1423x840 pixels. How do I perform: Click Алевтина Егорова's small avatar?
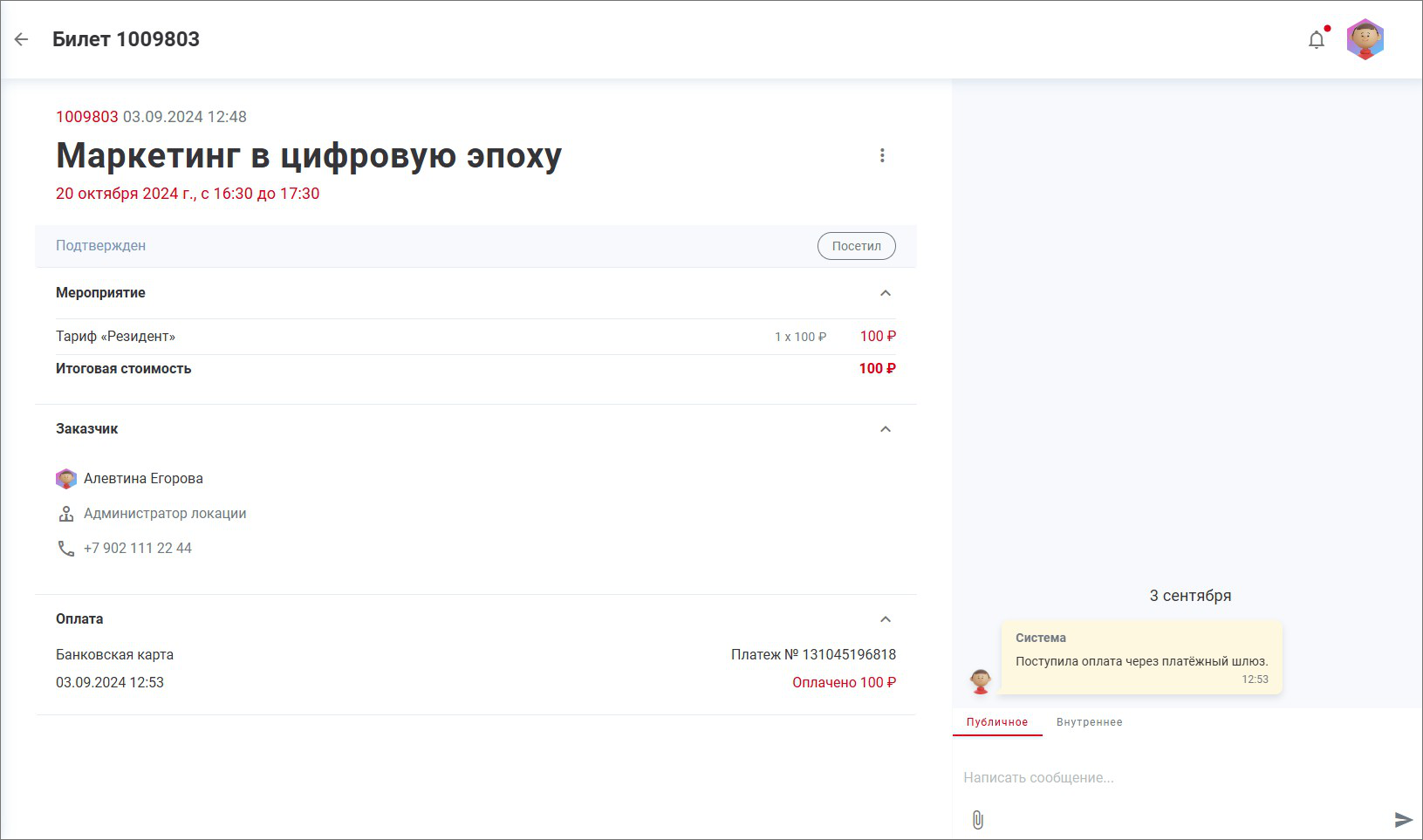pyautogui.click(x=66, y=479)
